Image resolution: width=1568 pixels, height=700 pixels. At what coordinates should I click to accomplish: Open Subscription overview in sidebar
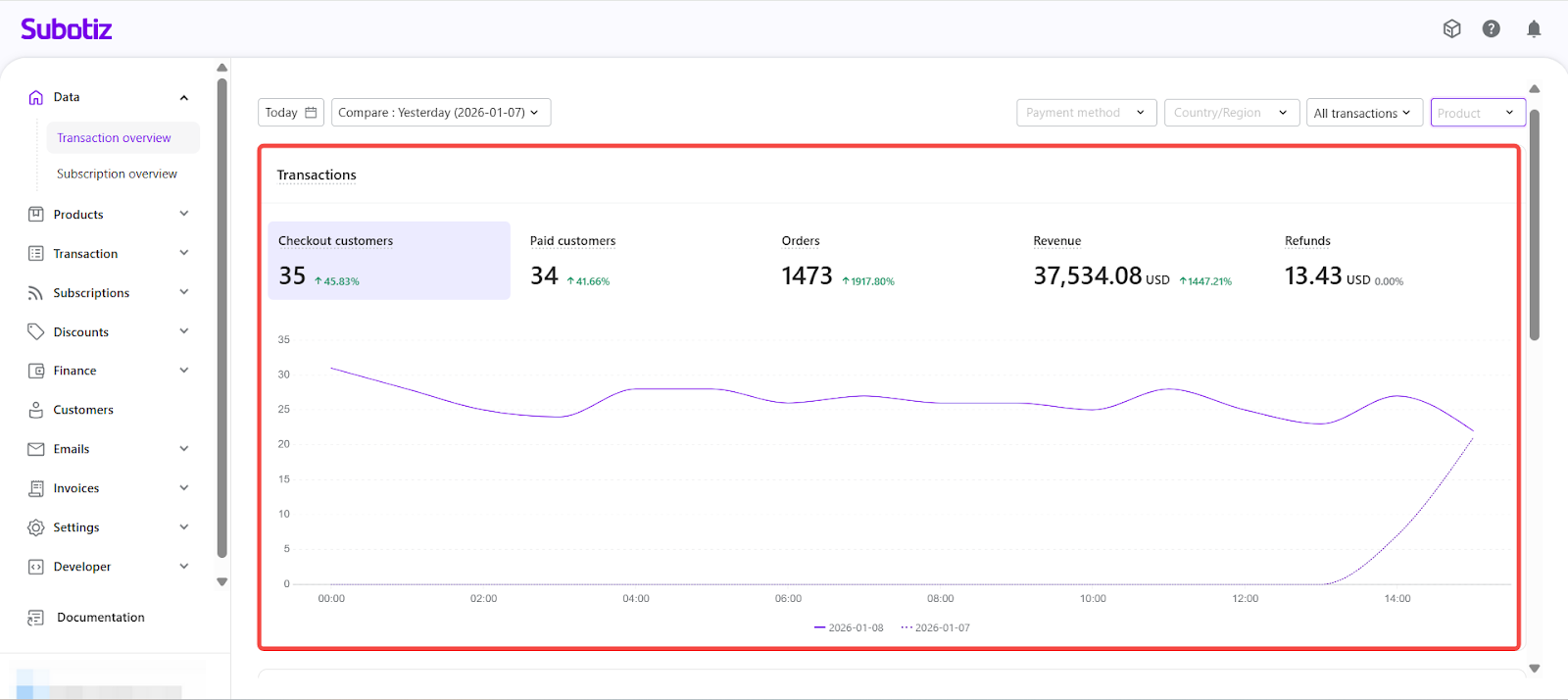tap(117, 174)
